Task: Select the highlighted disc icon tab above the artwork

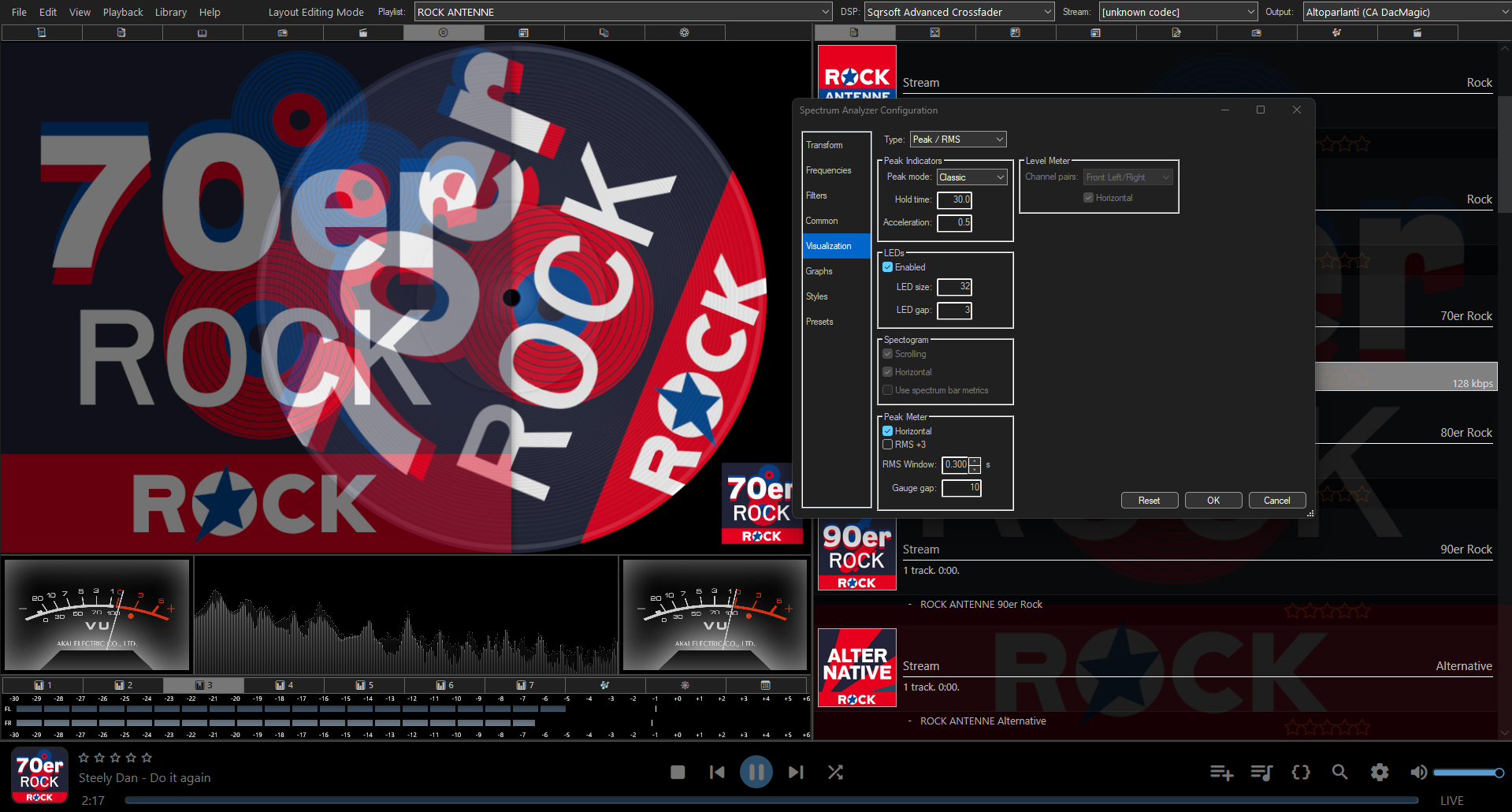Action: [x=444, y=32]
